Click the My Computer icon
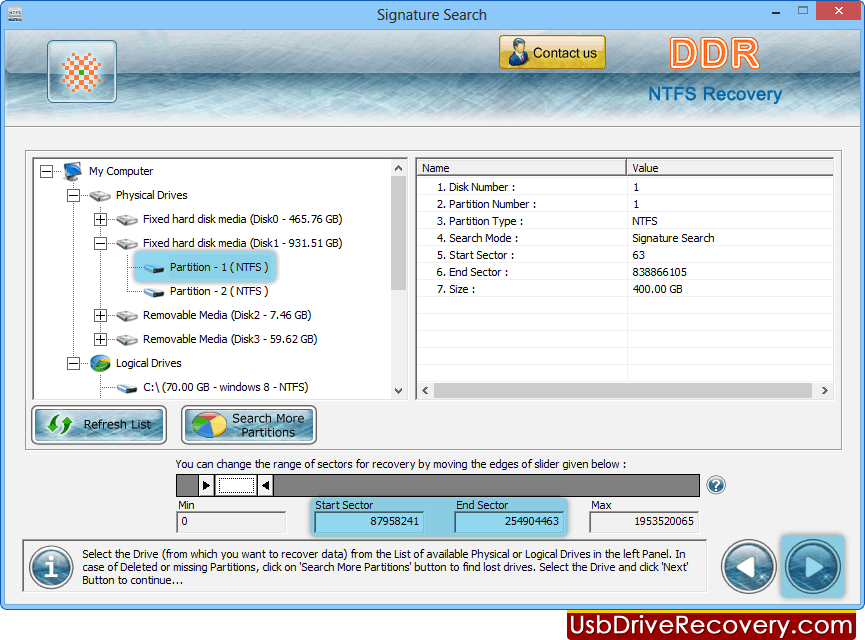Viewport: 865px width, 640px height. [x=73, y=171]
